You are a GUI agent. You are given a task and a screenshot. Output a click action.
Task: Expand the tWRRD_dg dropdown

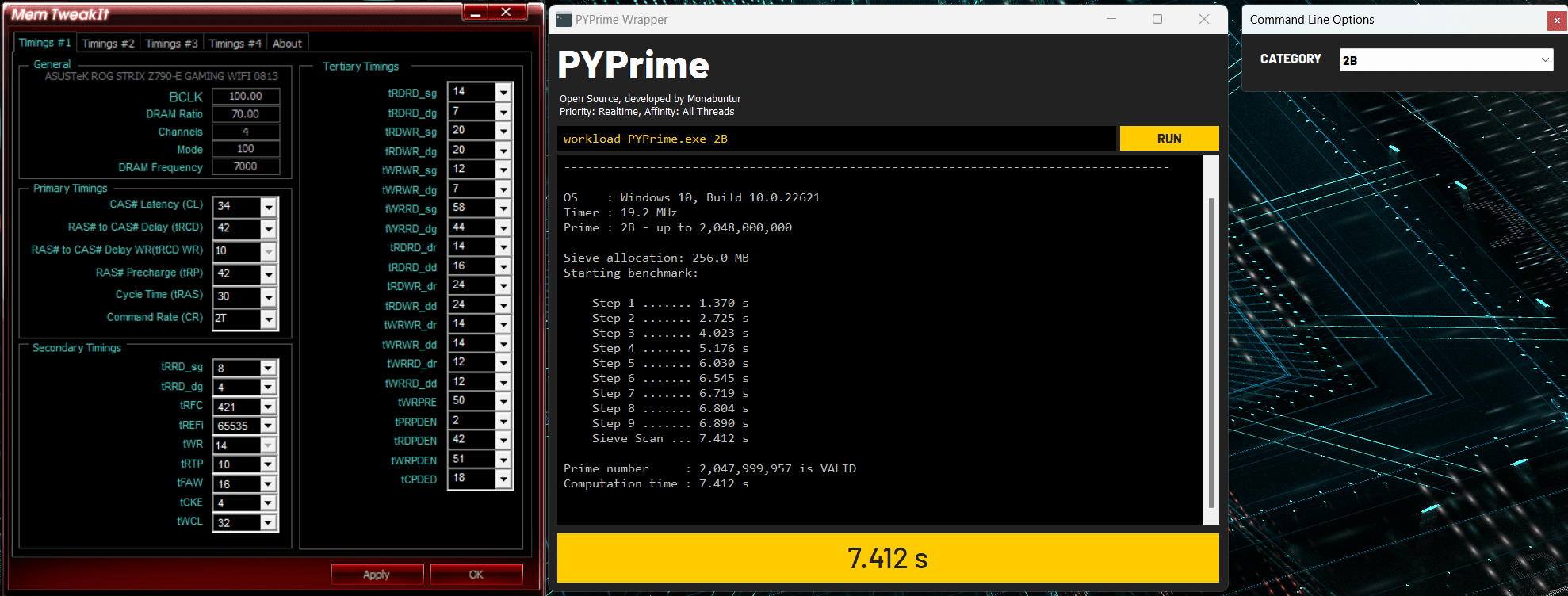[x=503, y=228]
